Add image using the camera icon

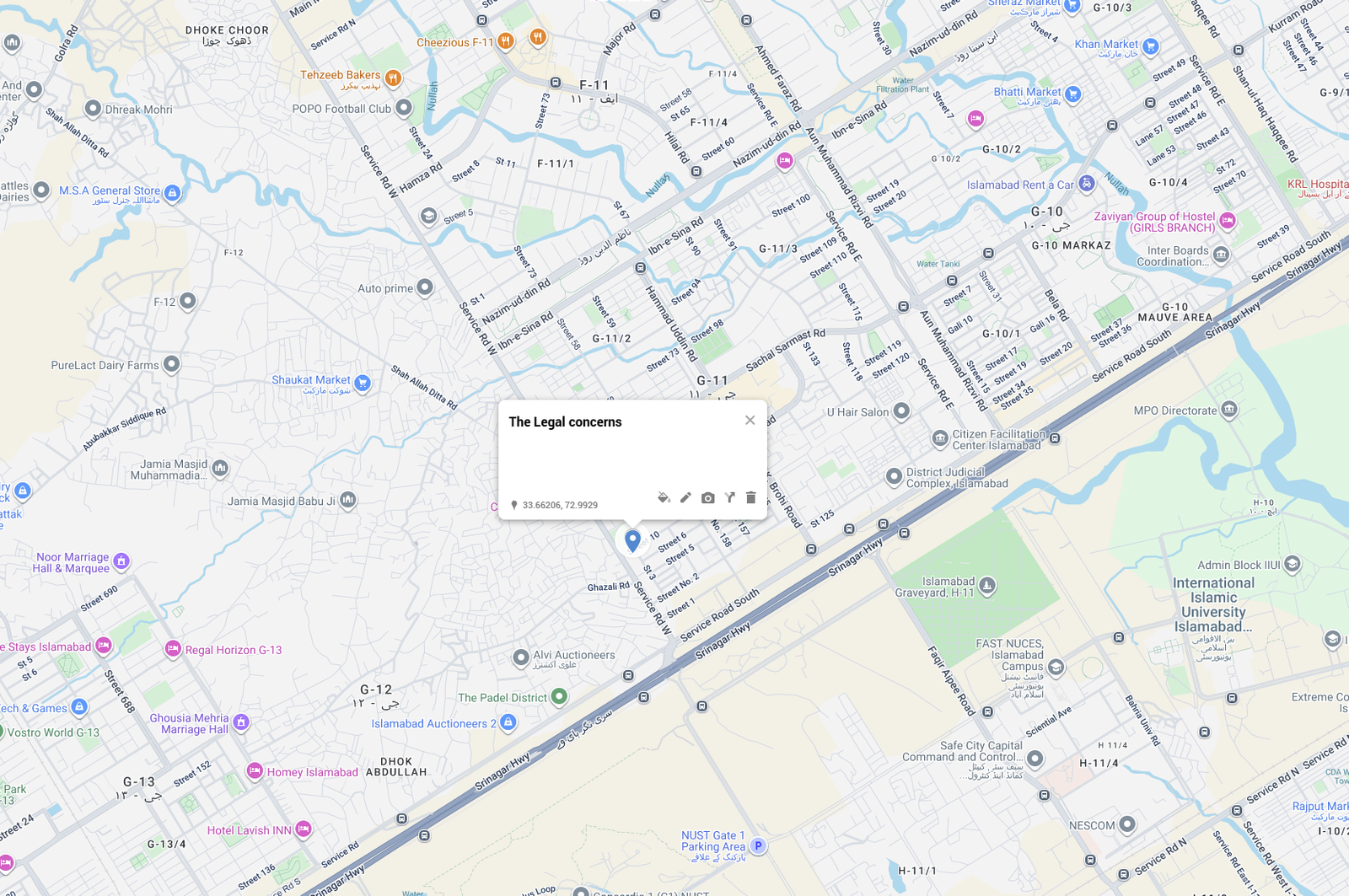pos(708,498)
